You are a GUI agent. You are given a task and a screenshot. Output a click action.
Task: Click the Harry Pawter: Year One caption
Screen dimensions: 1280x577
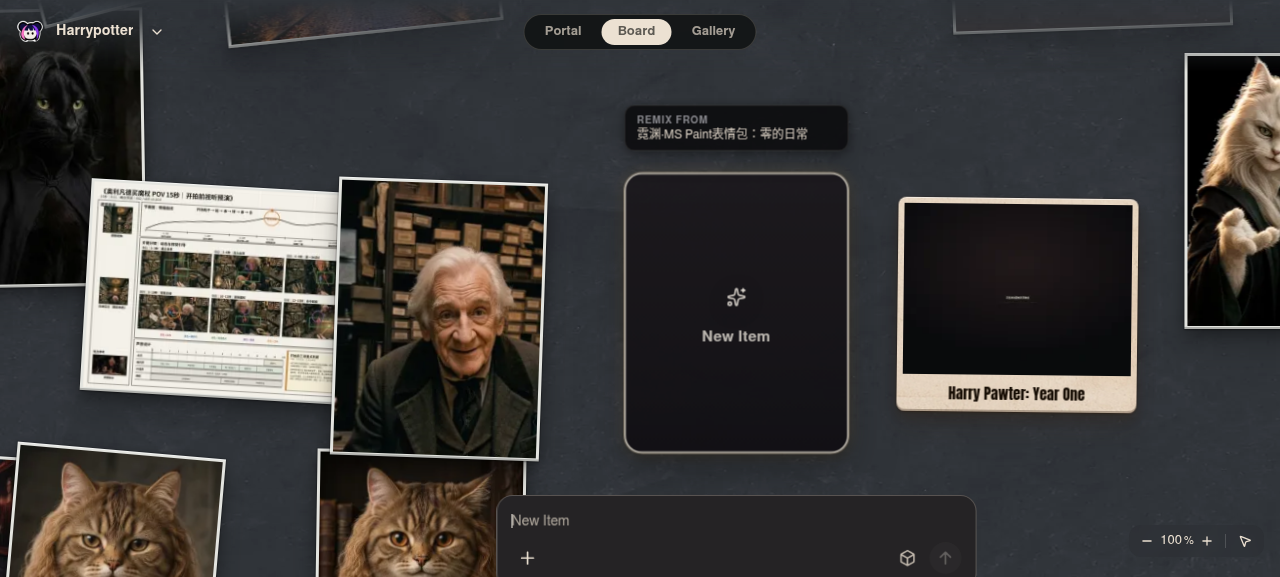[1016, 394]
